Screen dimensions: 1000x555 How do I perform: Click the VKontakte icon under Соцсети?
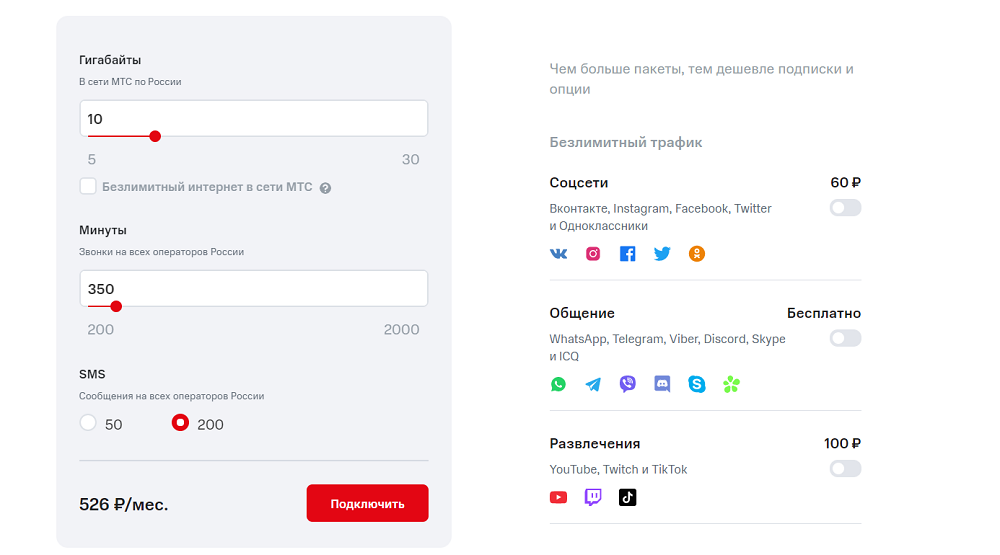[x=558, y=254]
